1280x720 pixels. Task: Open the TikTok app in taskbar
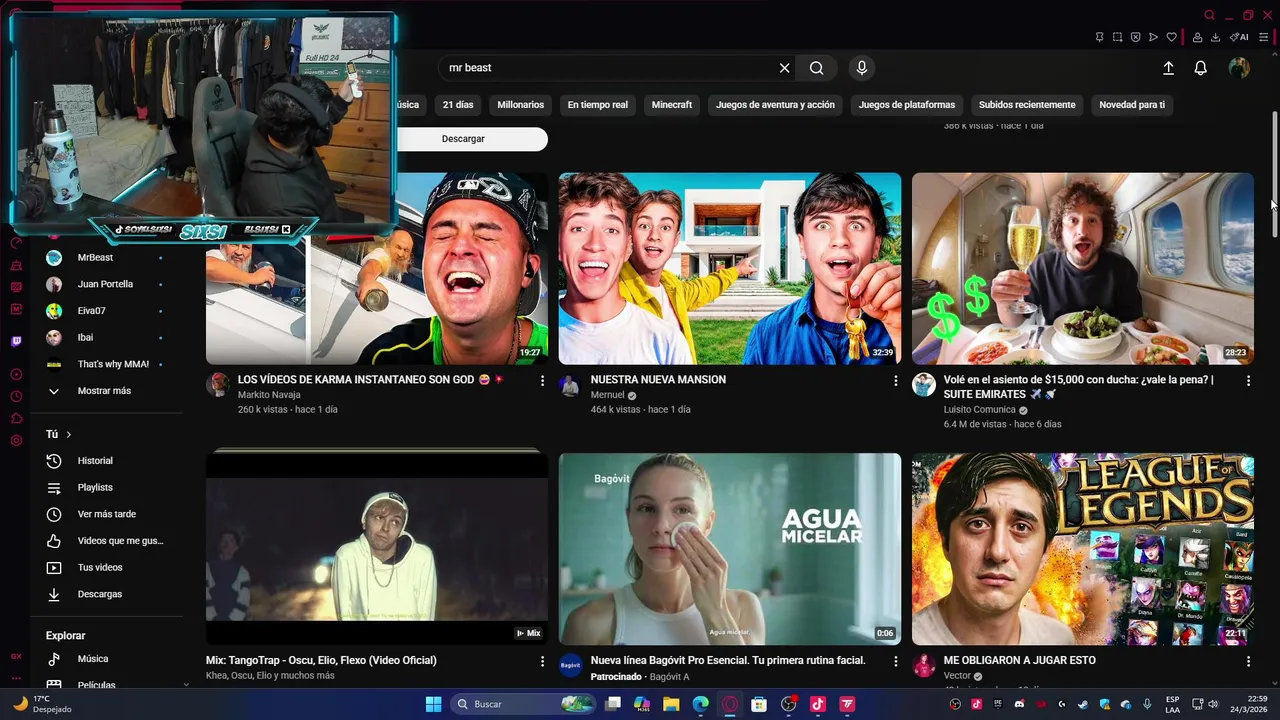(x=817, y=704)
